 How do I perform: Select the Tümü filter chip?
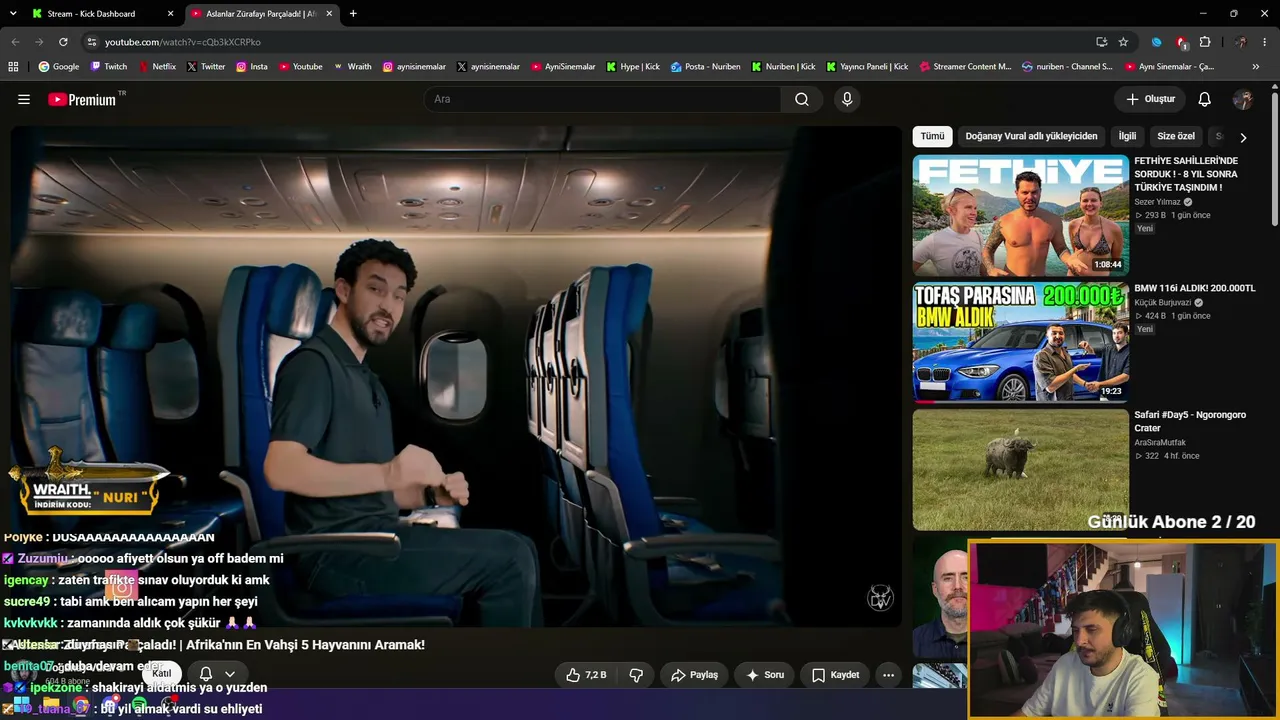[x=932, y=136]
